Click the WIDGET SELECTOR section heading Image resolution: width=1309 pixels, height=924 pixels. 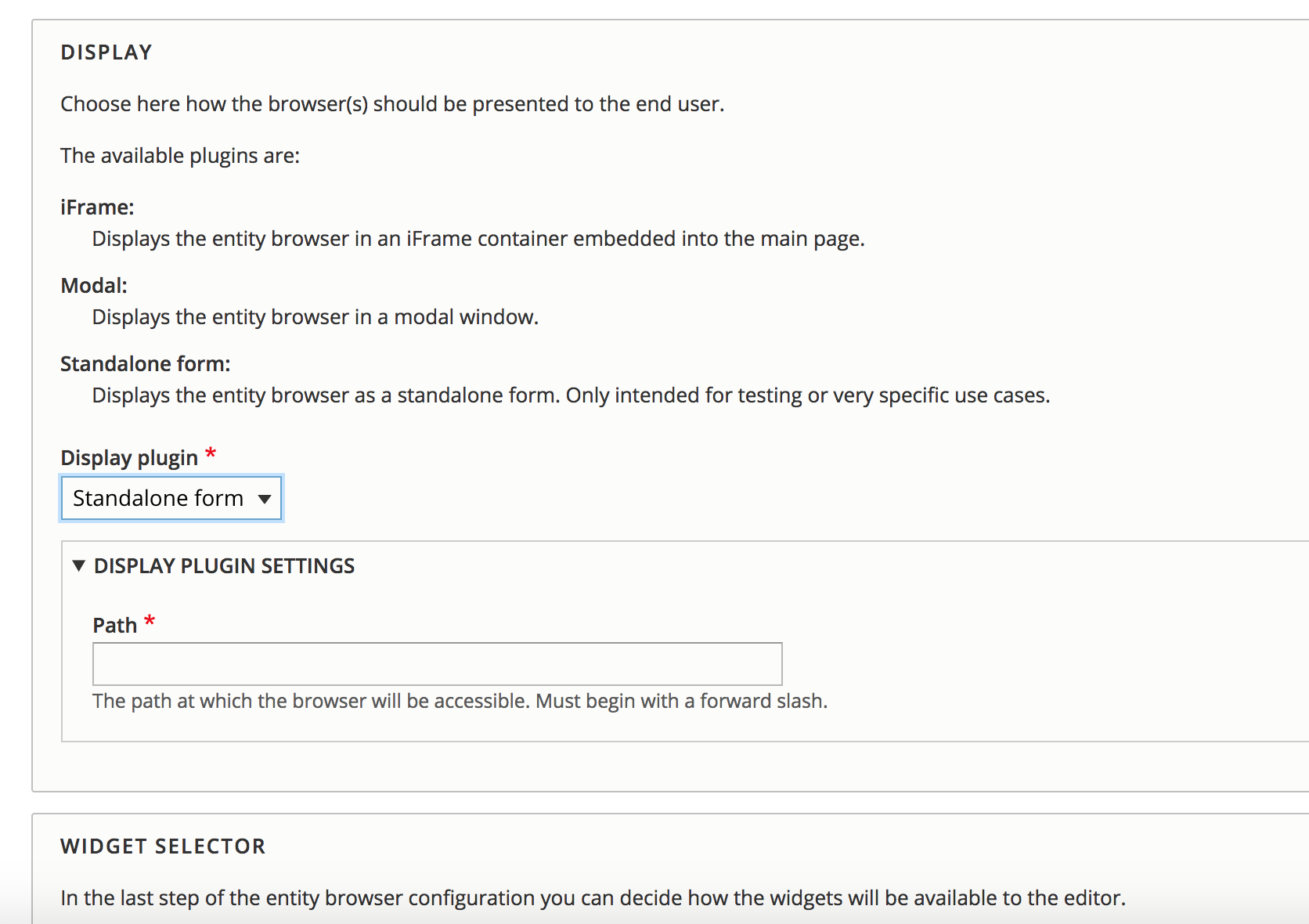point(162,846)
